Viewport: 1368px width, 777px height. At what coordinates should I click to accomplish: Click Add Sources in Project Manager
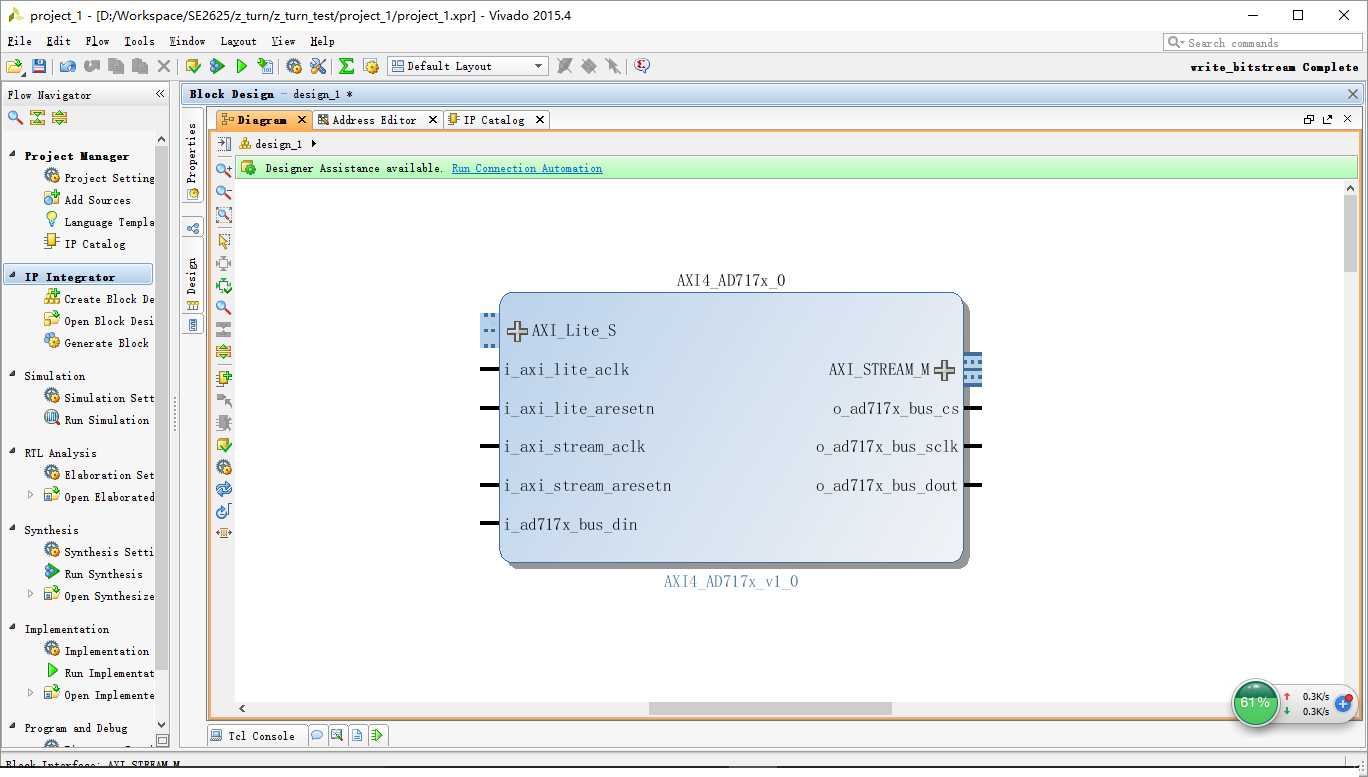coord(97,200)
